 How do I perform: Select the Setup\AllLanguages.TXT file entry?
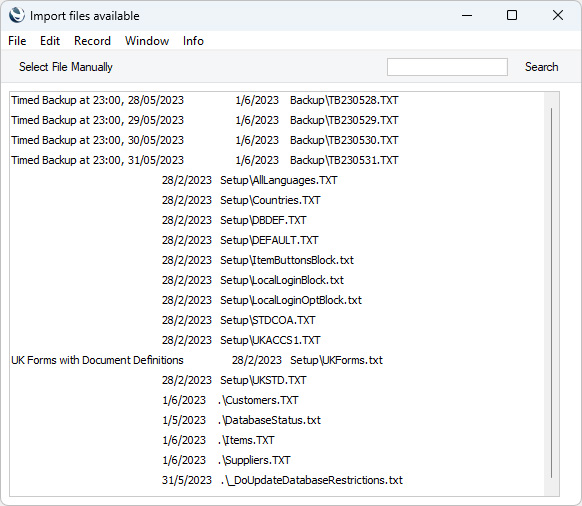[277, 180]
